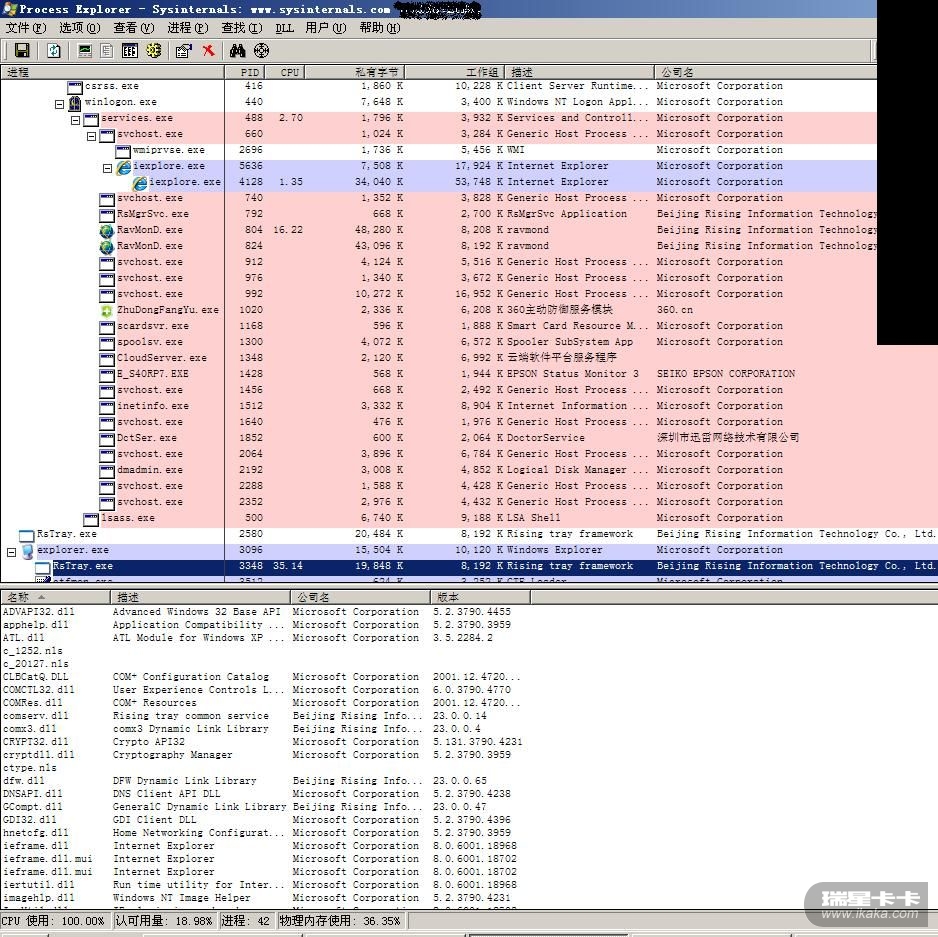Image resolution: width=938 pixels, height=937 pixels.
Task: Open System Information graph icon
Action: pos(85,51)
